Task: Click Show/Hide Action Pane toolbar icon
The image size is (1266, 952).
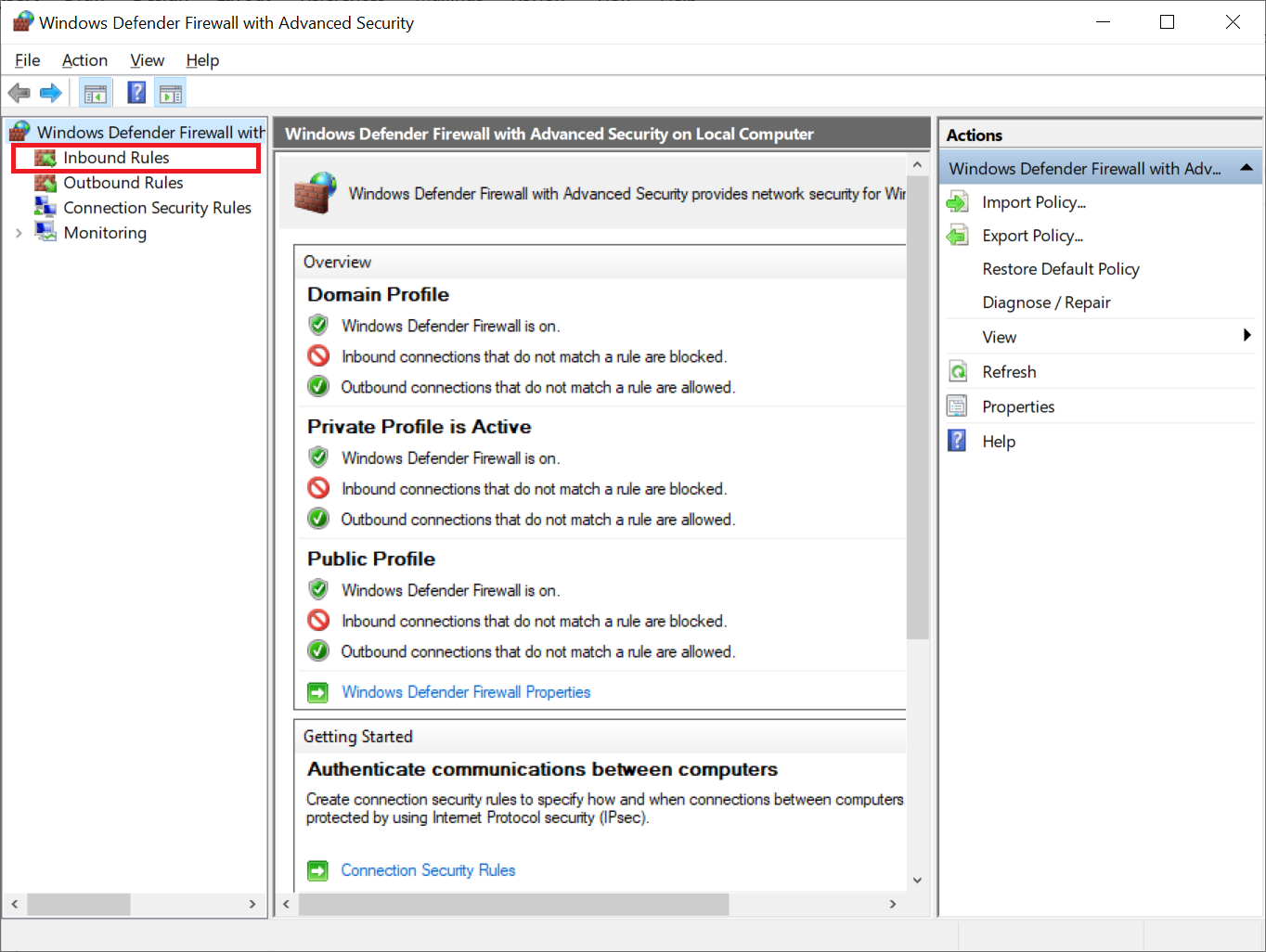Action: coord(171,93)
